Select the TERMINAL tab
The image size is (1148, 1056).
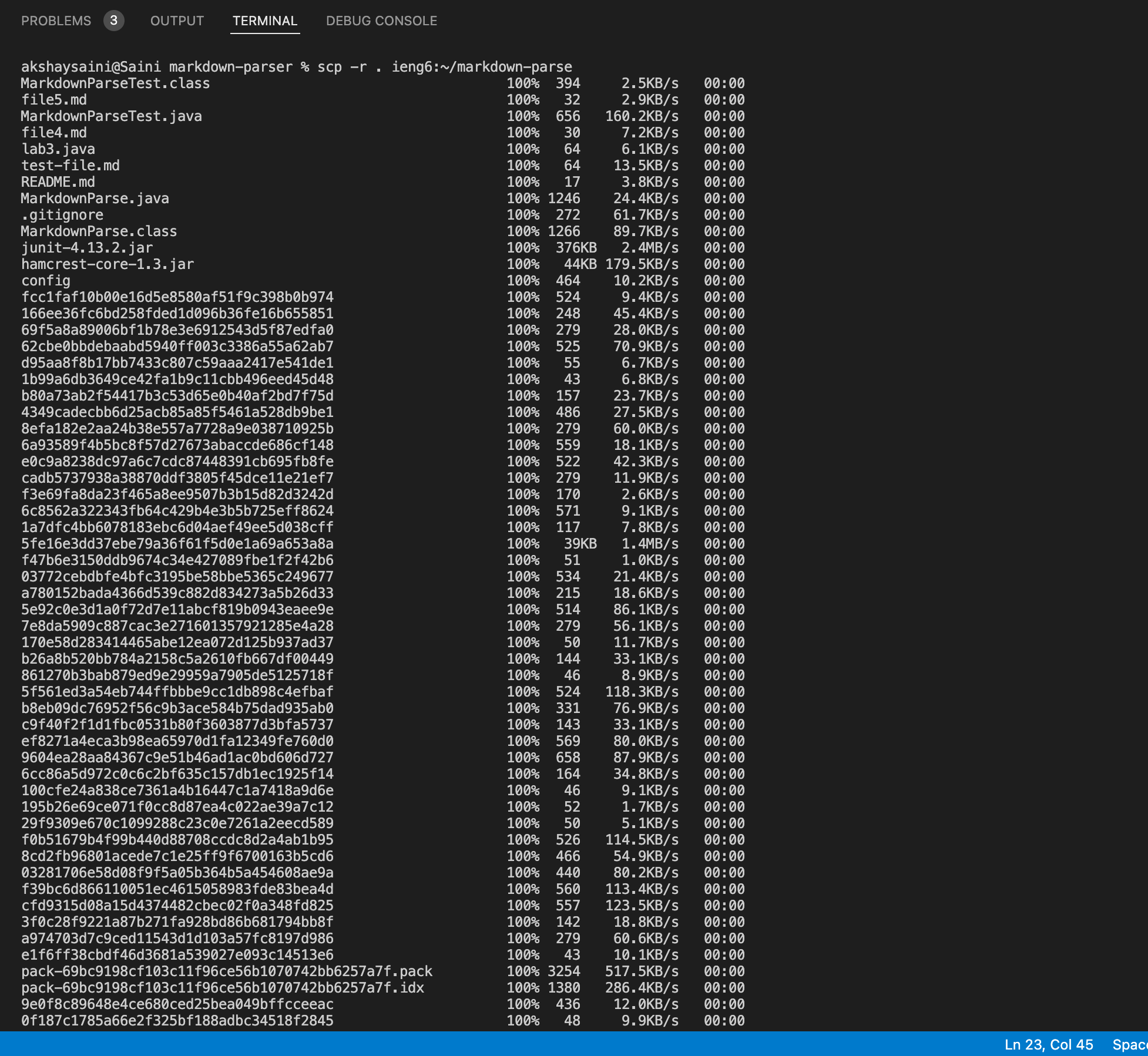click(x=265, y=21)
